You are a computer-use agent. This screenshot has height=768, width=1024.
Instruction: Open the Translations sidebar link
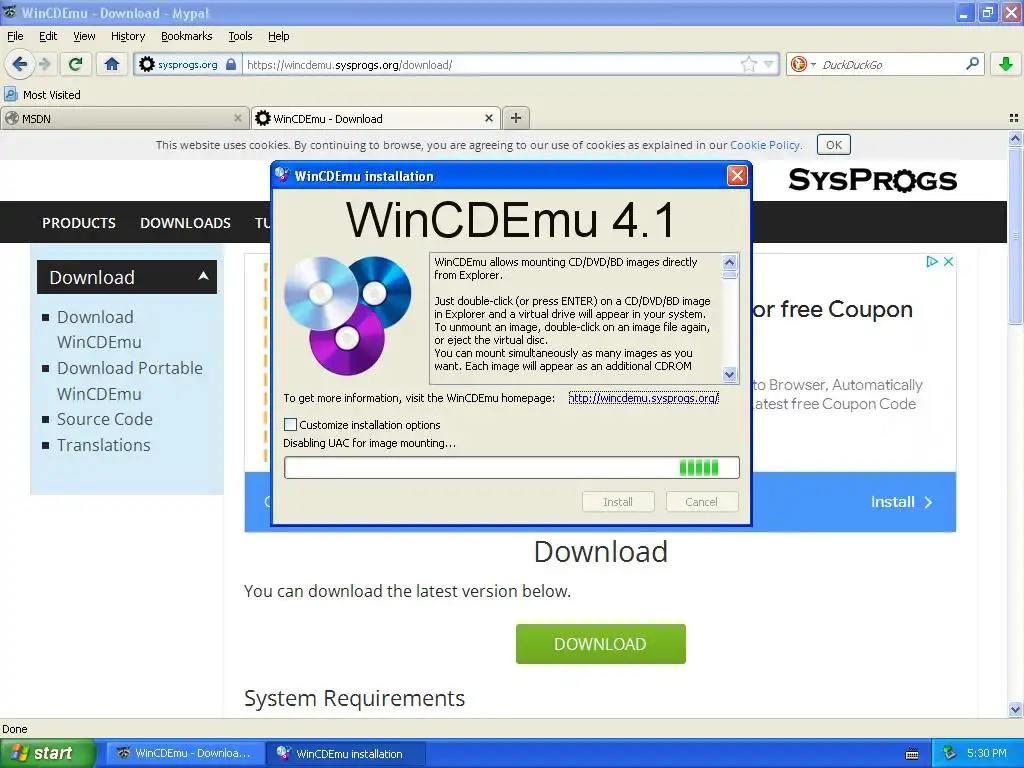103,445
